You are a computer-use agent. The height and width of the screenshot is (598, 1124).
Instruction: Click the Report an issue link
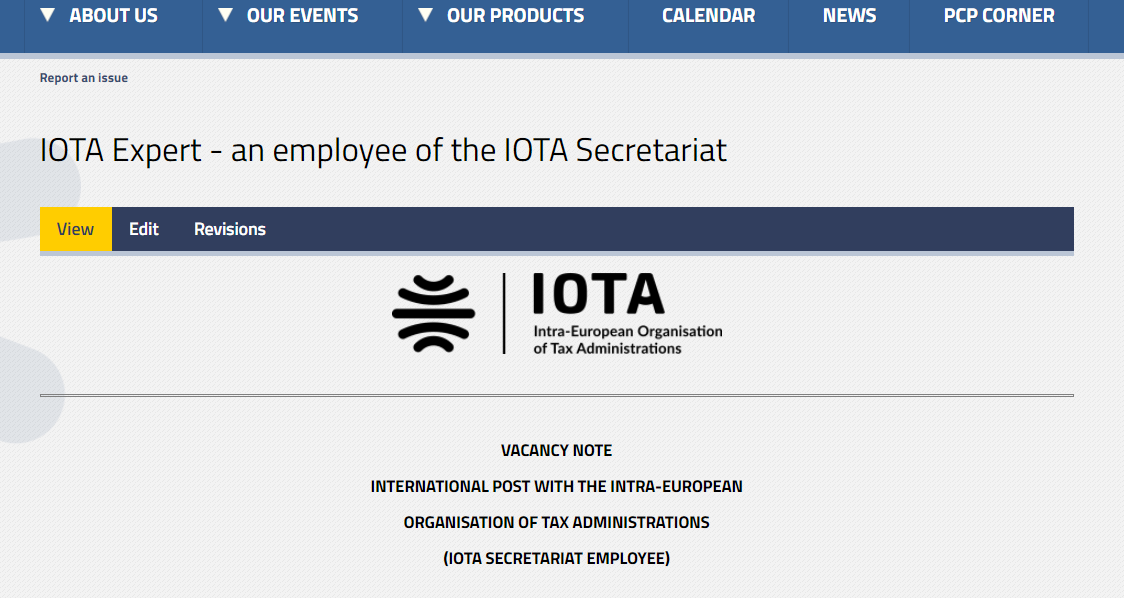point(84,78)
